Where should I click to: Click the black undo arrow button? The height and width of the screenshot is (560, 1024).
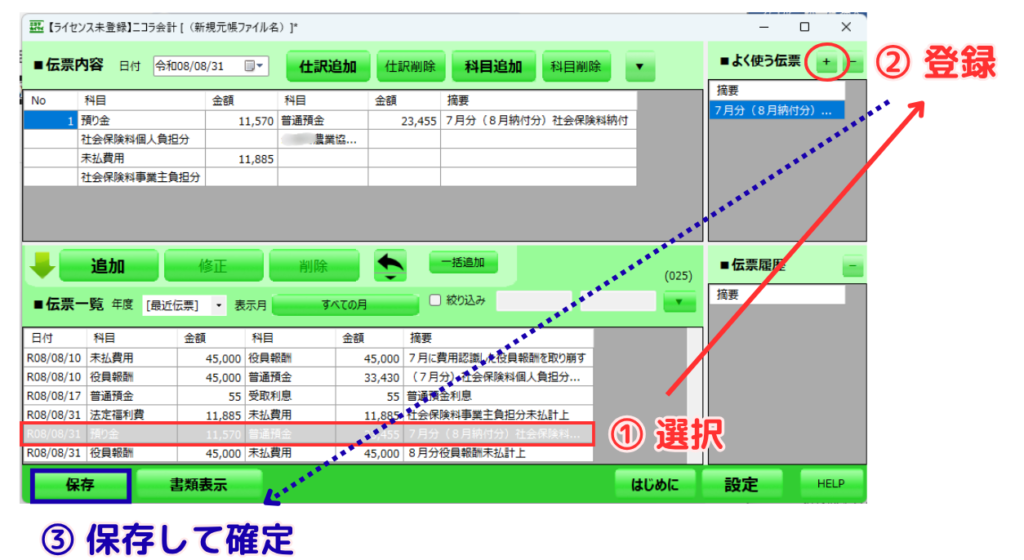[390, 266]
